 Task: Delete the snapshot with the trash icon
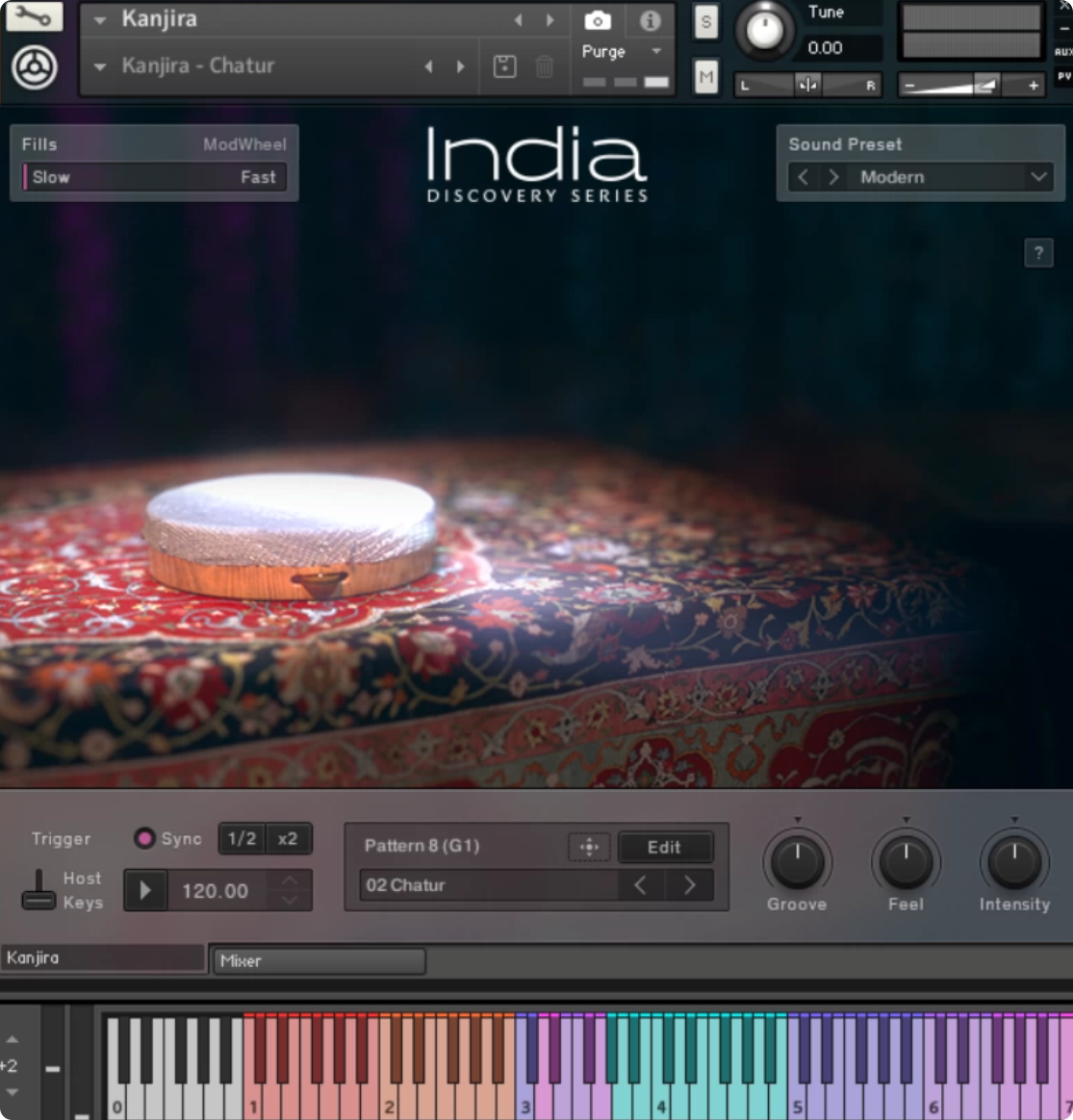[x=544, y=66]
